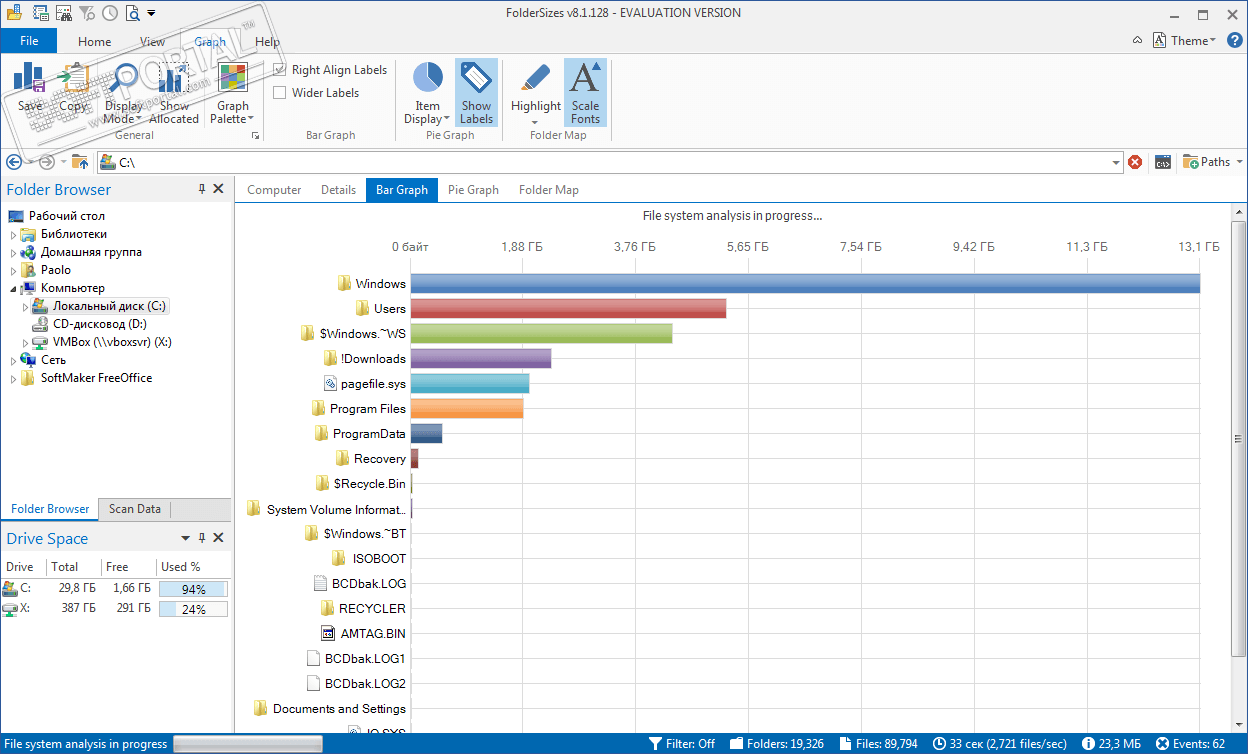This screenshot has height=754, width=1248.
Task: Click the Folders: 19,326 status entry
Action: 776,744
